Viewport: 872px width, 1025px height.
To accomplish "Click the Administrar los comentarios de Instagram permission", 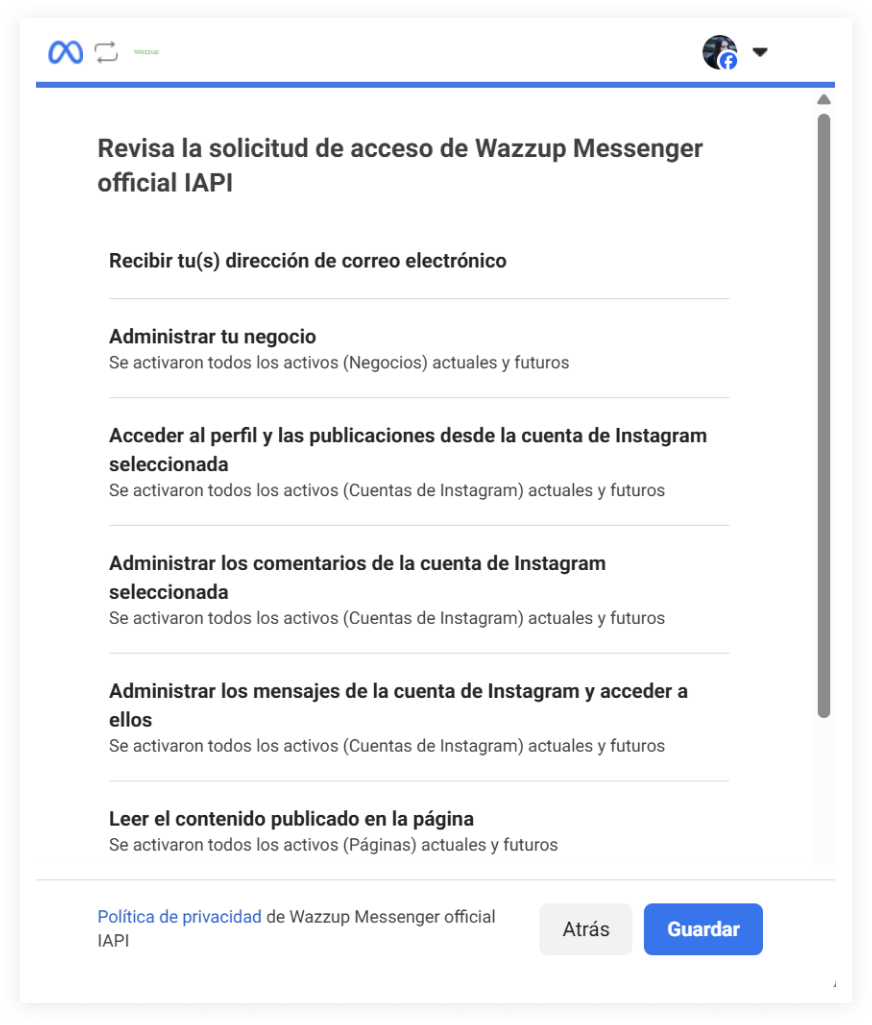I will tap(358, 577).
